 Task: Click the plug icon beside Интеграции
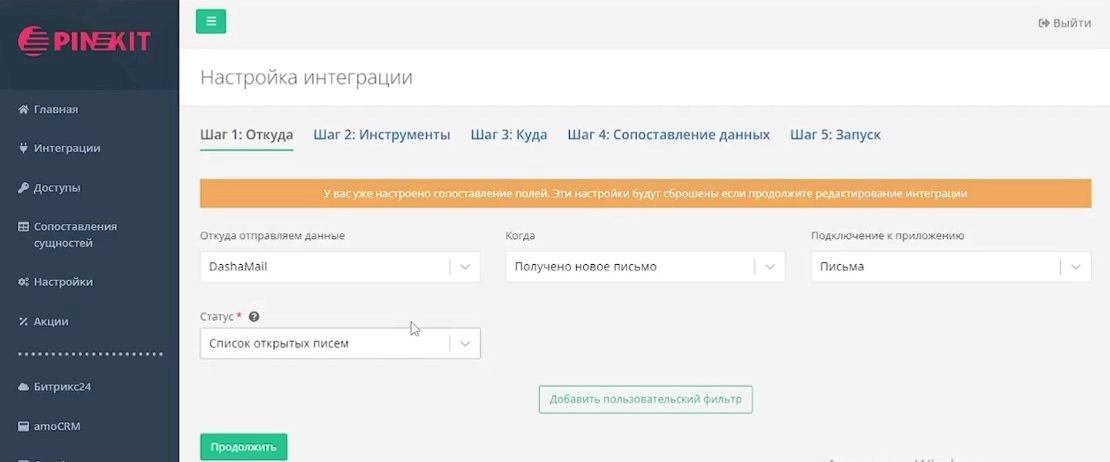pyautogui.click(x=23, y=148)
